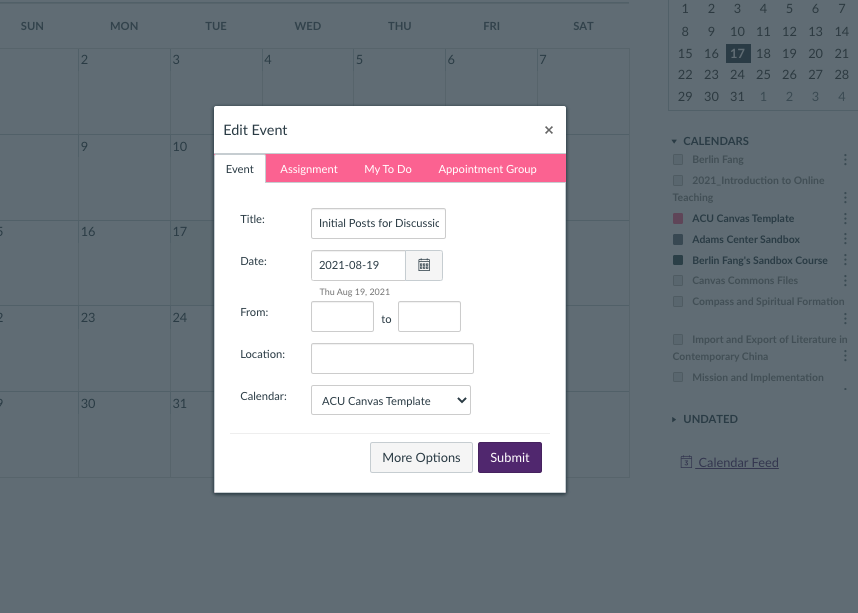This screenshot has height=613, width=858.
Task: Open options for ACU Canvas Template calendar
Action: click(845, 219)
